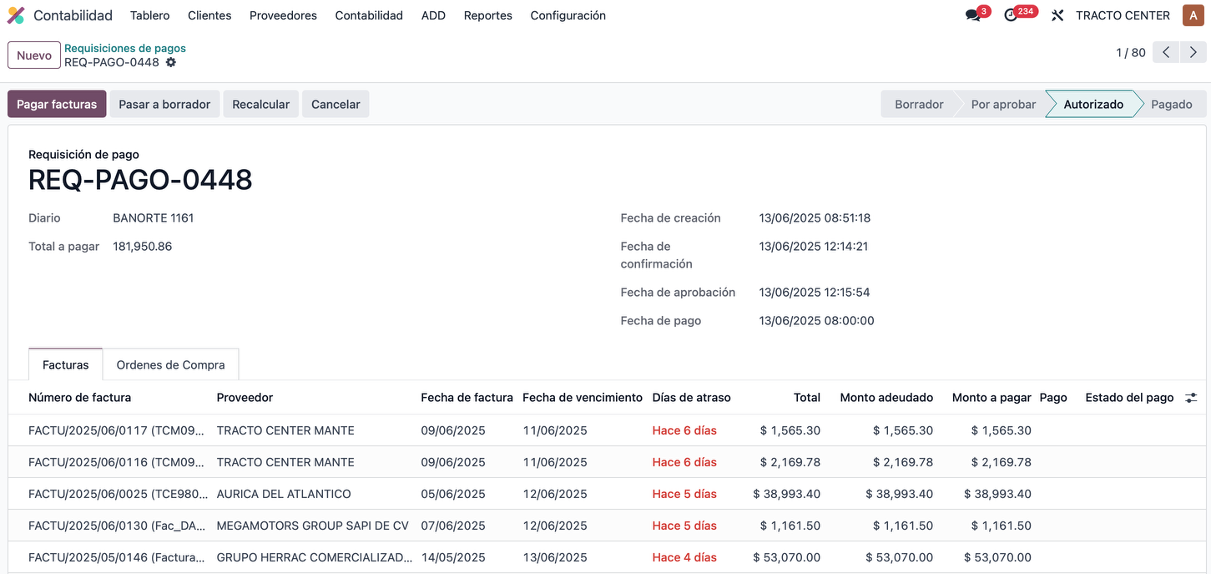The image size is (1213, 581).
Task: Open the Reportes menu
Action: (x=488, y=16)
